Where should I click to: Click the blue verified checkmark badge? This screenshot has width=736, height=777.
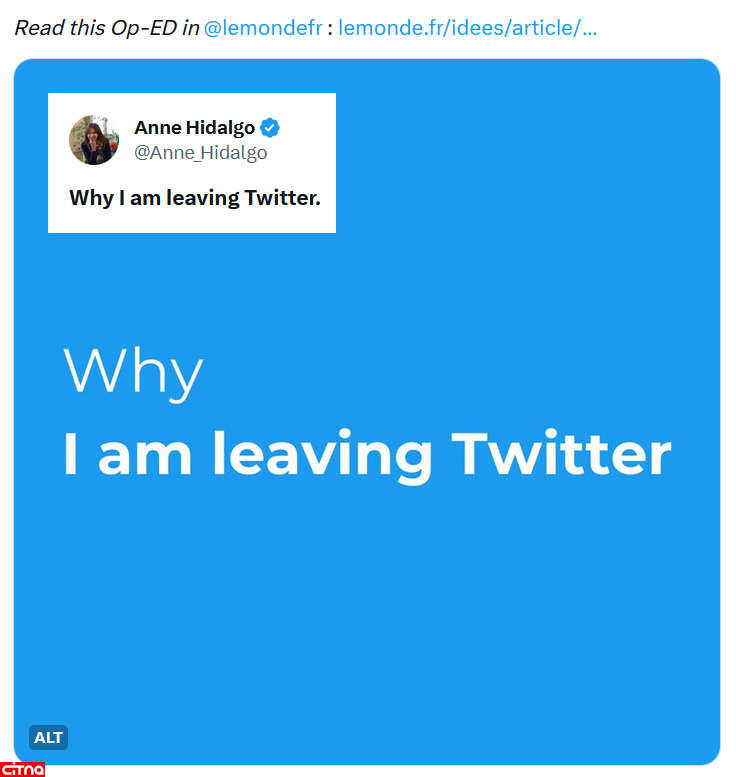tap(270, 128)
